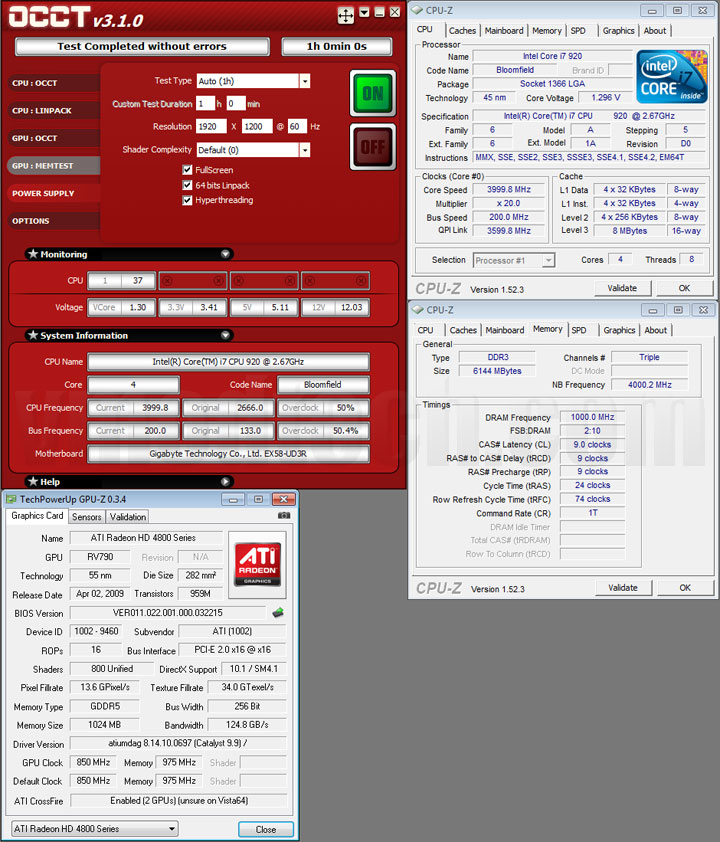The height and width of the screenshot is (842, 720).
Task: Click the NB Frequency value 4000.2 MHz
Action: point(650,385)
